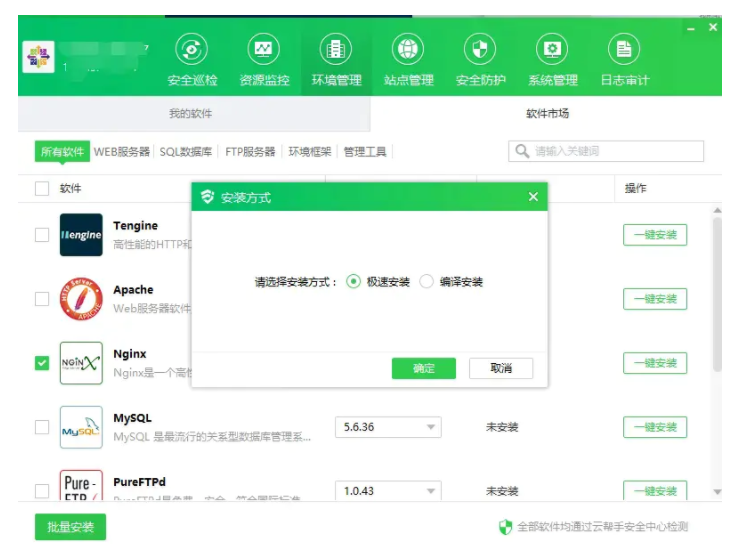The width and height of the screenshot is (740, 560).
Task: Switch to the 我的软件 tab
Action: pos(194,114)
